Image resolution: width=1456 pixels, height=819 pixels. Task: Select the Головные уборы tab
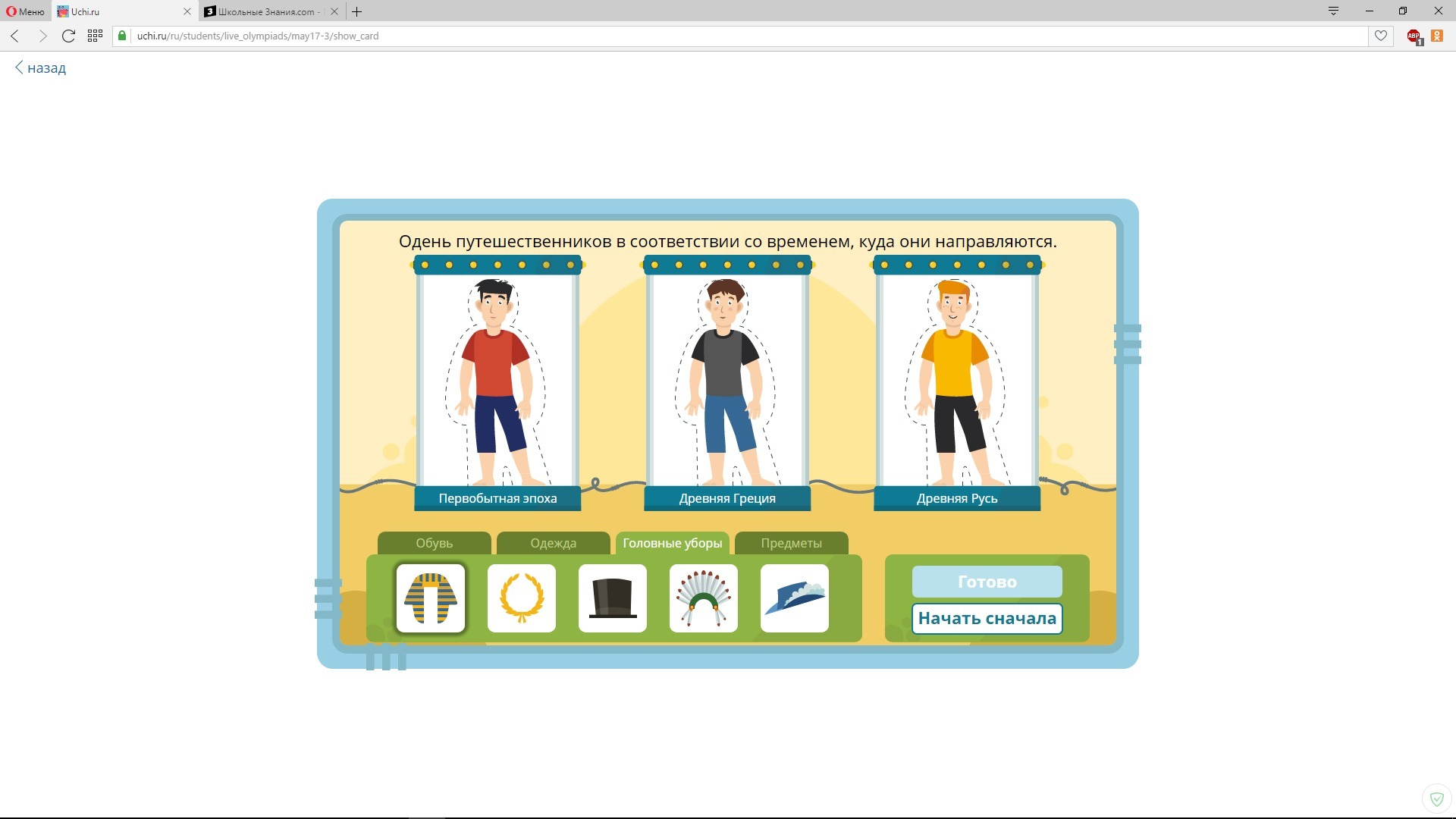[672, 543]
